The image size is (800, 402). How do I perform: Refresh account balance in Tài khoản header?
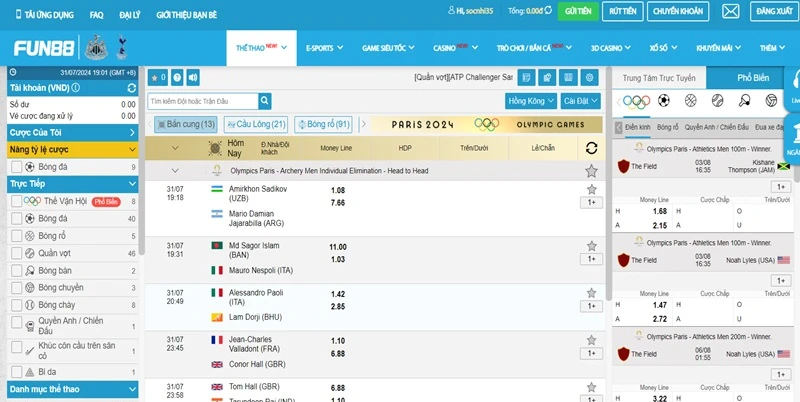(x=132, y=88)
